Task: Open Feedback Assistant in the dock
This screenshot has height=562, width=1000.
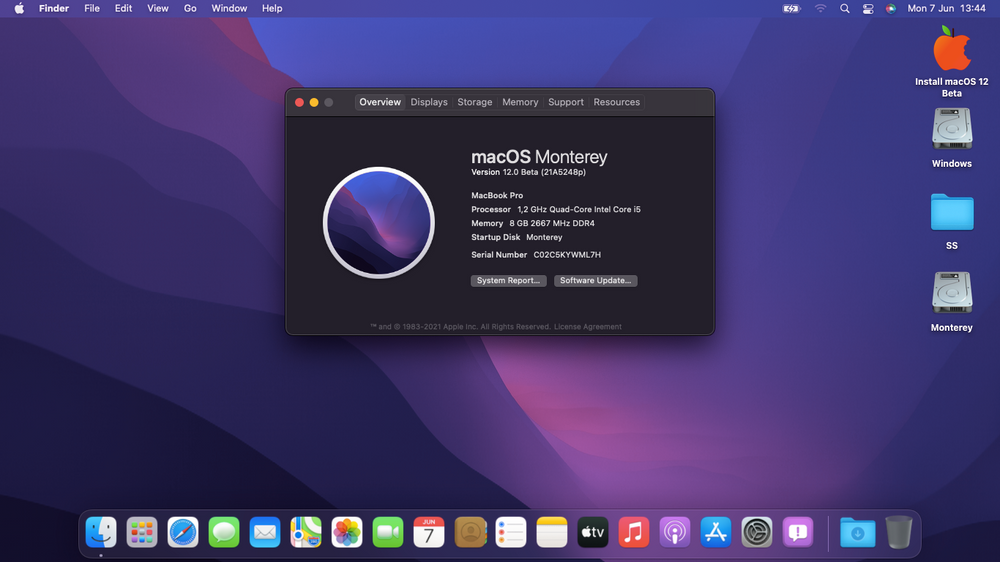Action: [797, 532]
